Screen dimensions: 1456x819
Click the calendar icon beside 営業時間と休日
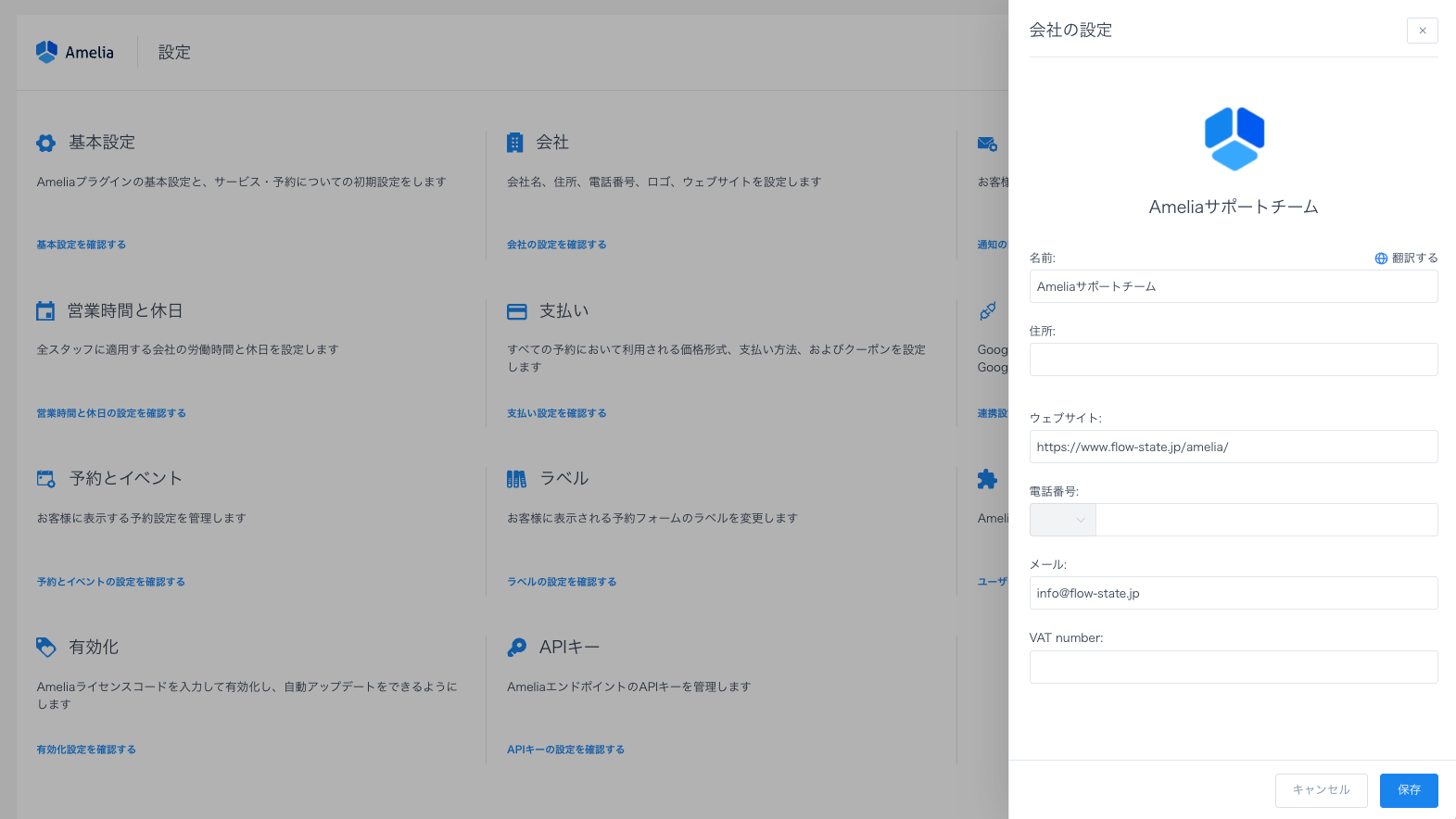[x=45, y=311]
